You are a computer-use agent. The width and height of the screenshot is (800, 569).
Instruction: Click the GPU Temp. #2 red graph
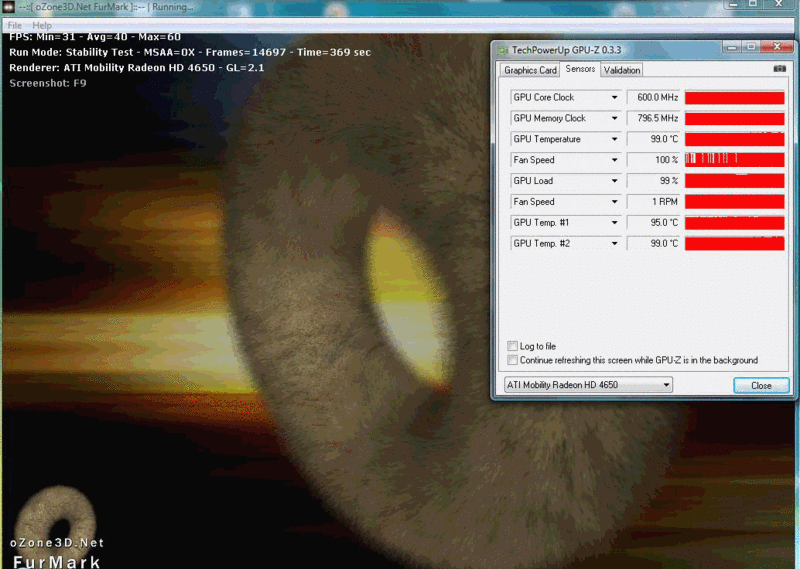(x=734, y=243)
